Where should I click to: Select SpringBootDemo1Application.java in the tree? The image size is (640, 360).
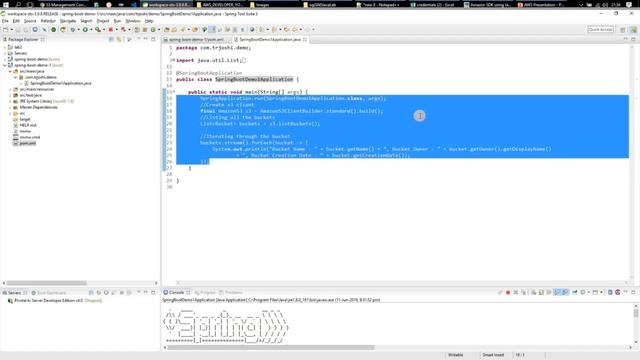(x=60, y=83)
